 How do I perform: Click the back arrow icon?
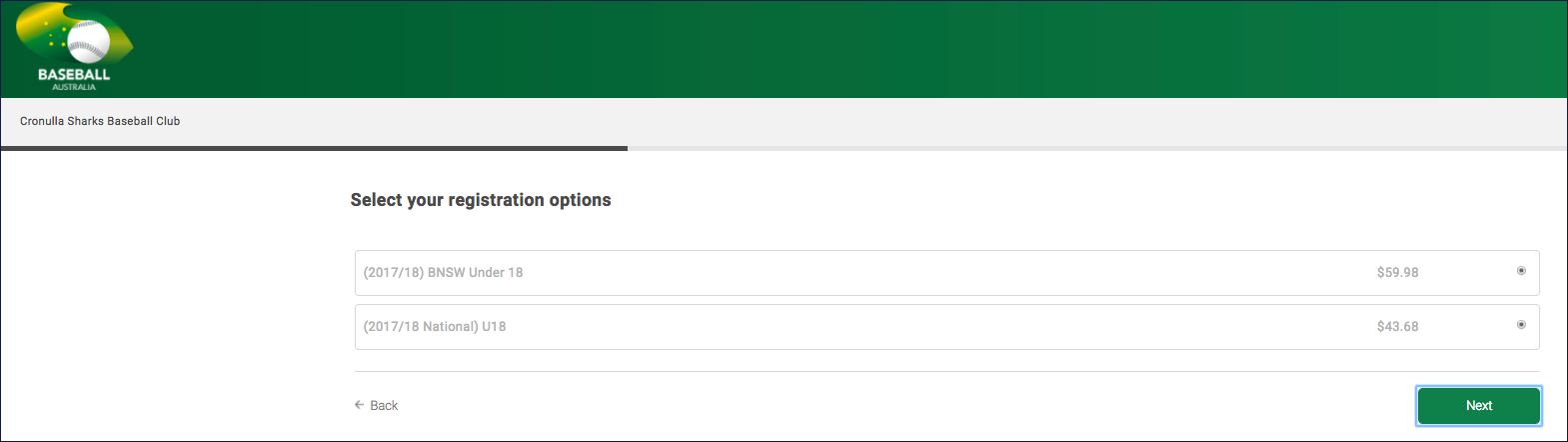coord(359,405)
